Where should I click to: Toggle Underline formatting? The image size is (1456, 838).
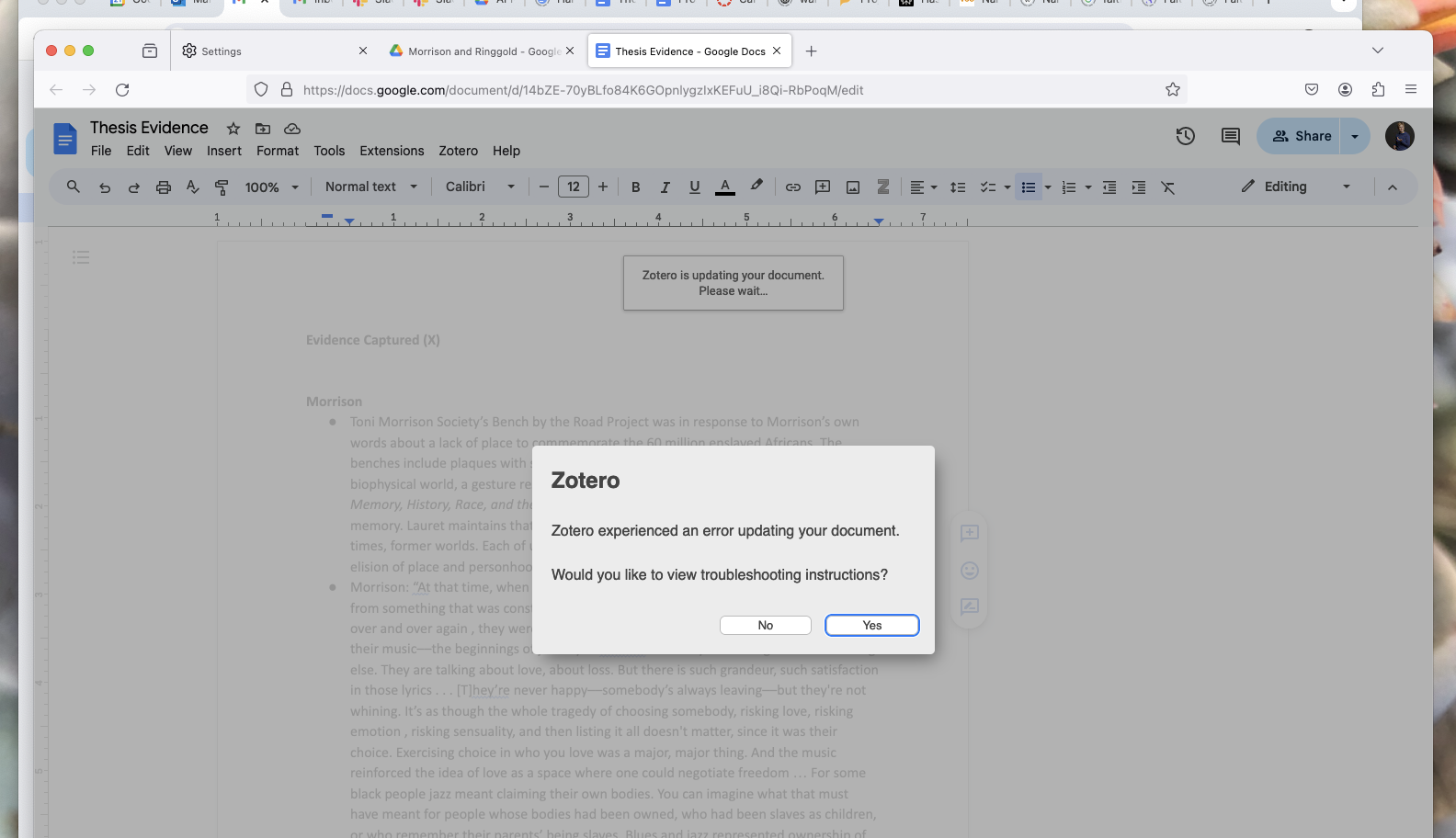695,187
